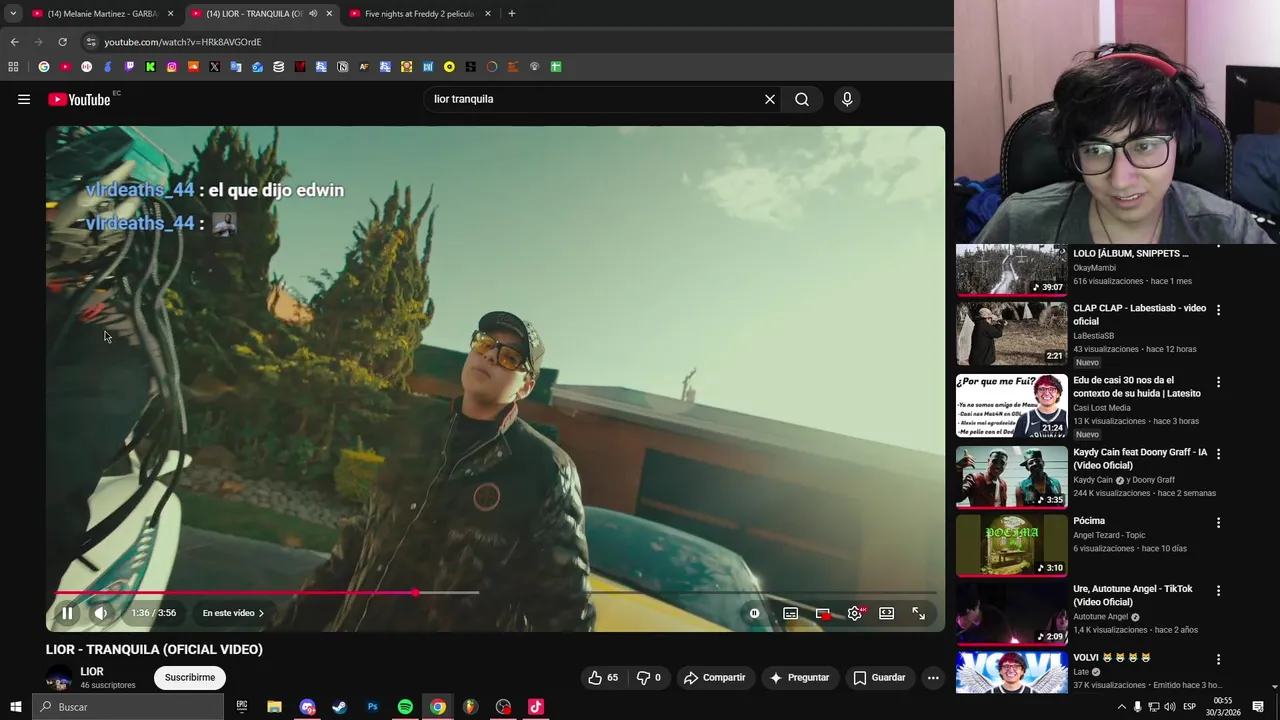Click the Compartir share button
The height and width of the screenshot is (720, 1280).
pyautogui.click(x=715, y=677)
